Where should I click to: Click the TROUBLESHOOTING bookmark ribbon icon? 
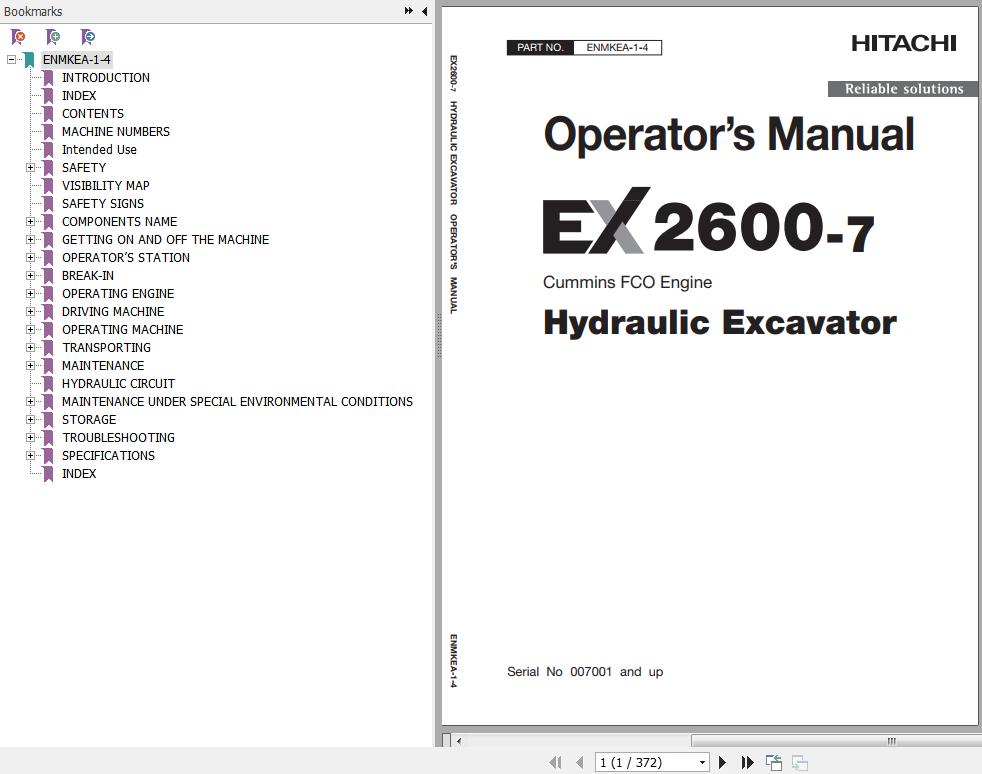48,437
